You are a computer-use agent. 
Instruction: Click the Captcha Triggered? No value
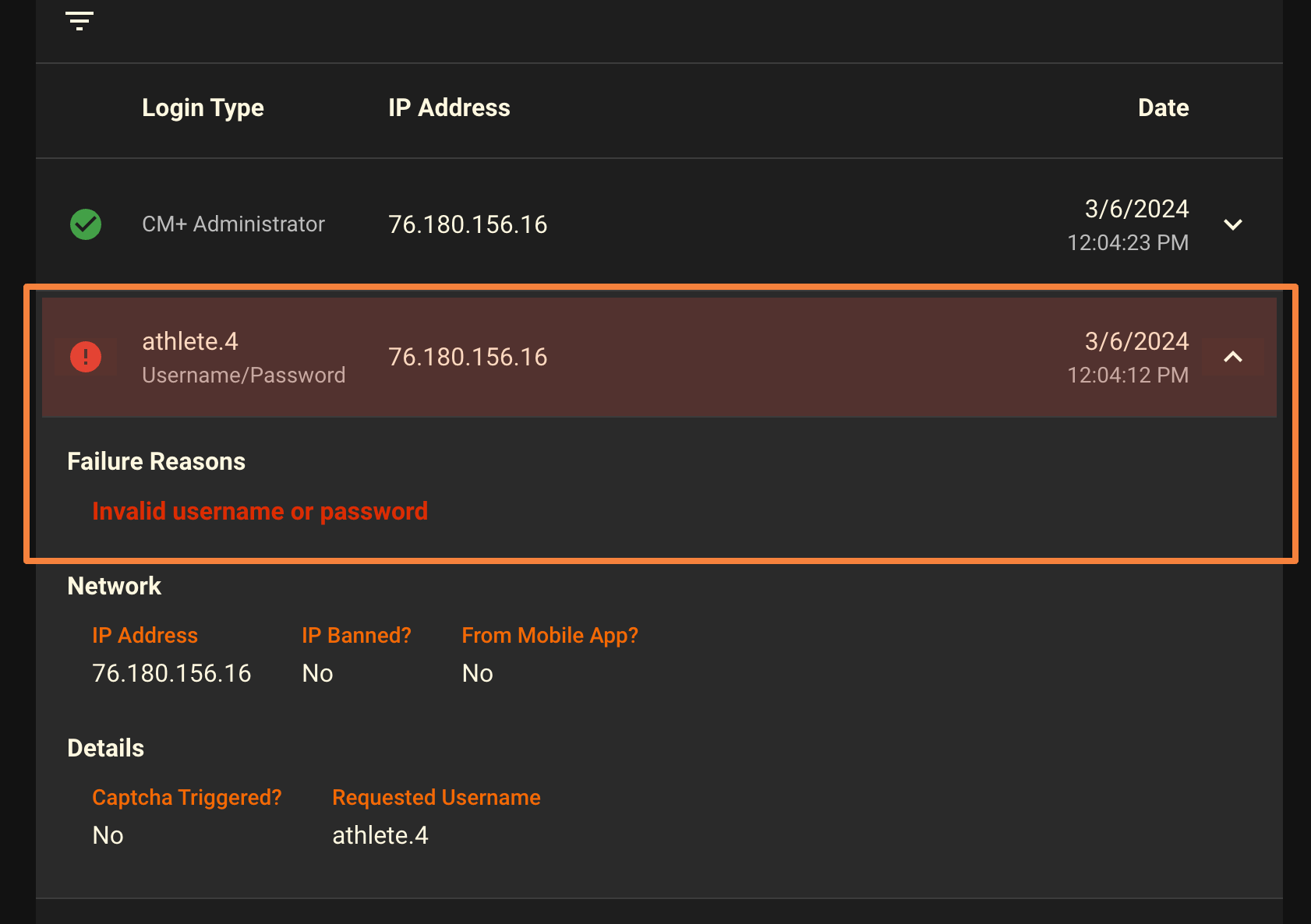point(107,834)
